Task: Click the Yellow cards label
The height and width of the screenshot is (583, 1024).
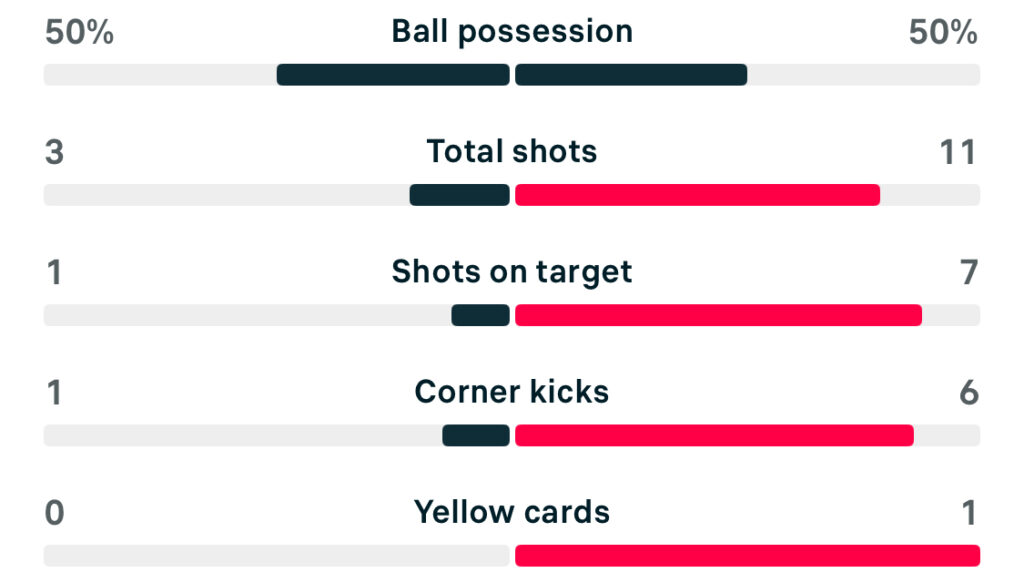Action: (512, 512)
